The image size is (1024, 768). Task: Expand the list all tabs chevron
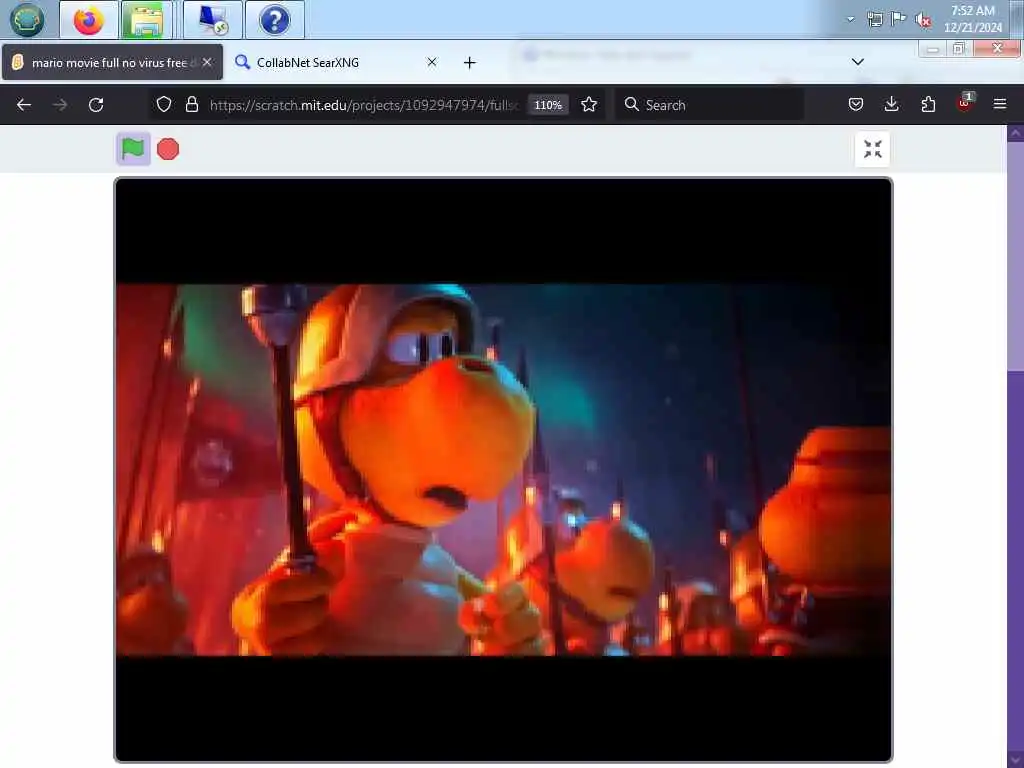coord(858,62)
